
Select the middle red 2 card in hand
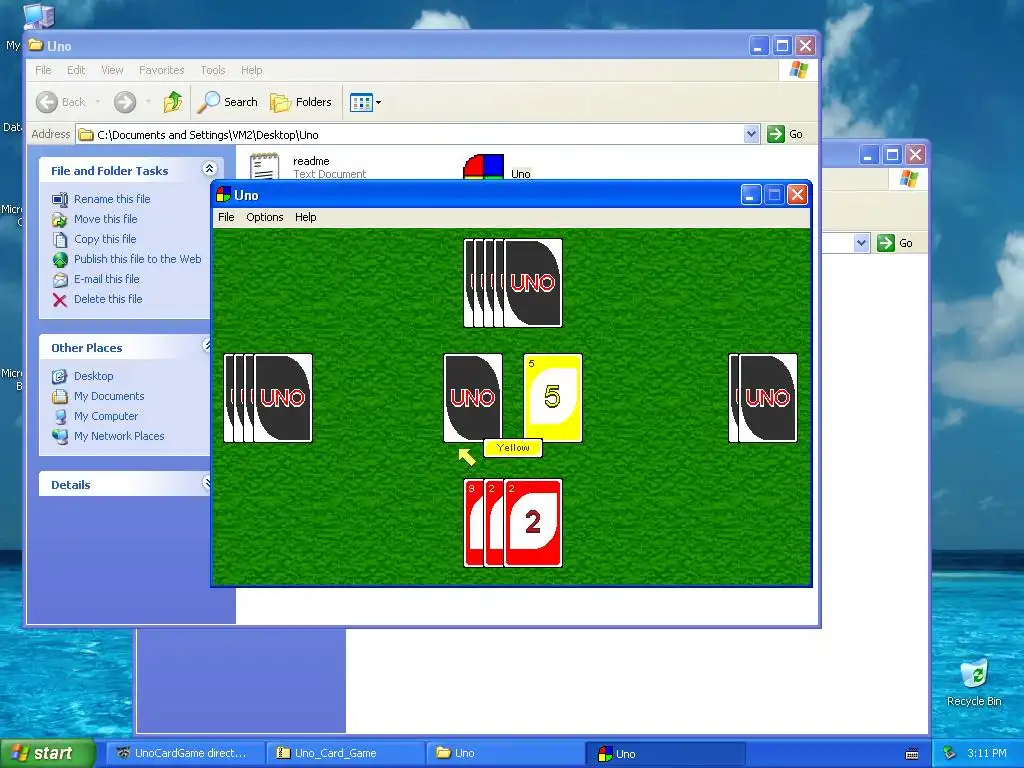pyautogui.click(x=494, y=522)
